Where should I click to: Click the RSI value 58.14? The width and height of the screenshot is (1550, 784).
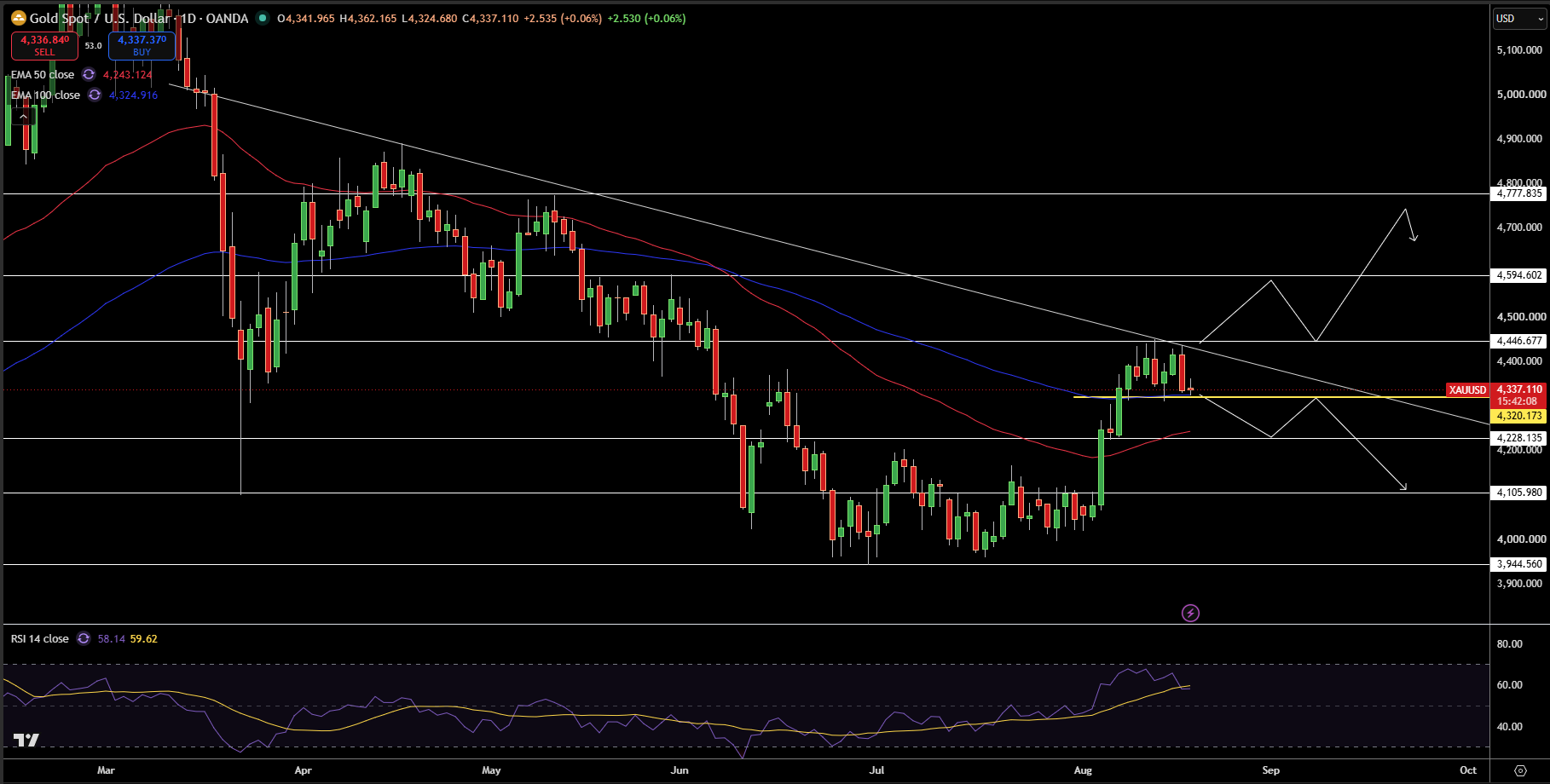tap(112, 639)
